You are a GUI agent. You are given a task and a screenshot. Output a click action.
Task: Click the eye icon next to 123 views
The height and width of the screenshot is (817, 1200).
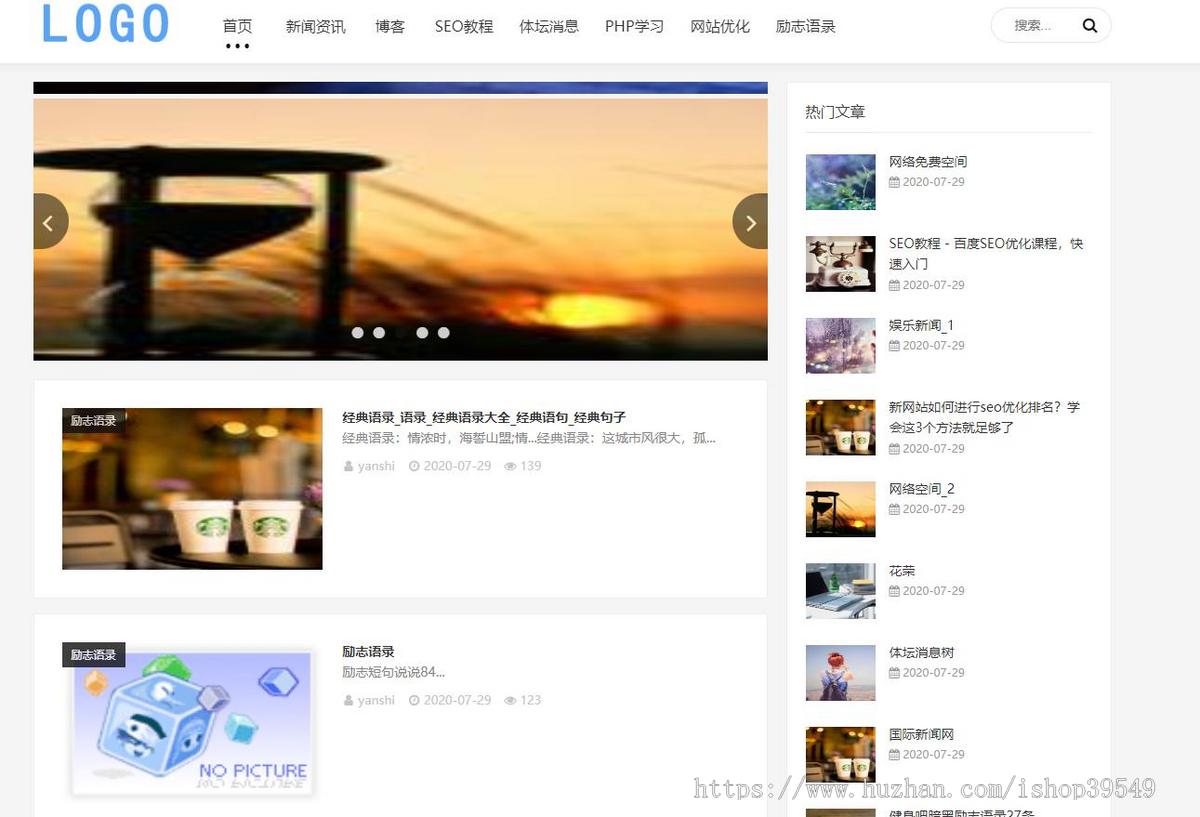coord(510,700)
